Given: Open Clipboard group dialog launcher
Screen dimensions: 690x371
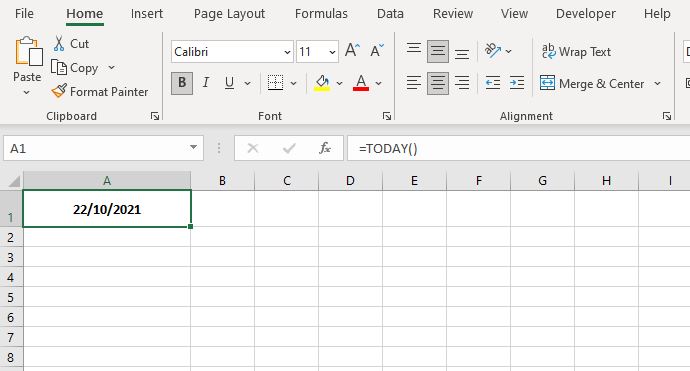Looking at the screenshot, I should 155,116.
